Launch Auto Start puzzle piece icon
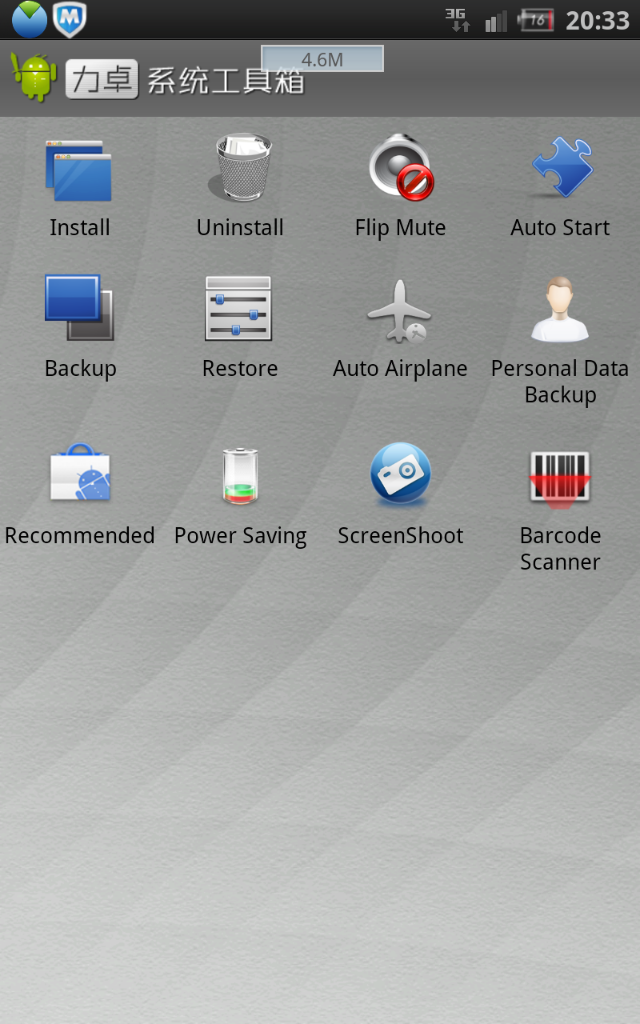The width and height of the screenshot is (640, 1024). point(560,168)
